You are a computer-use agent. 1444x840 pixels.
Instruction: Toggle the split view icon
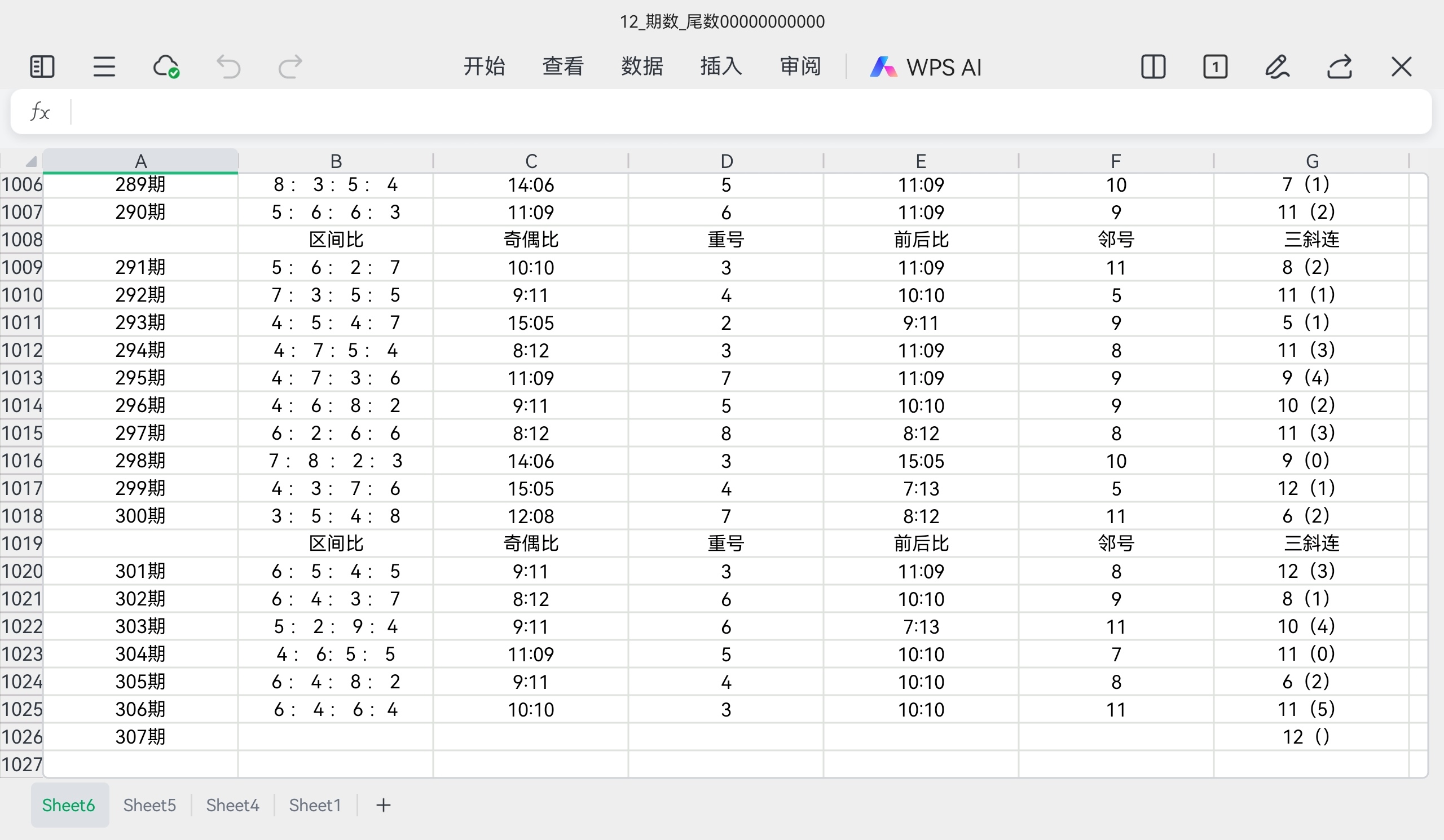[x=1153, y=67]
